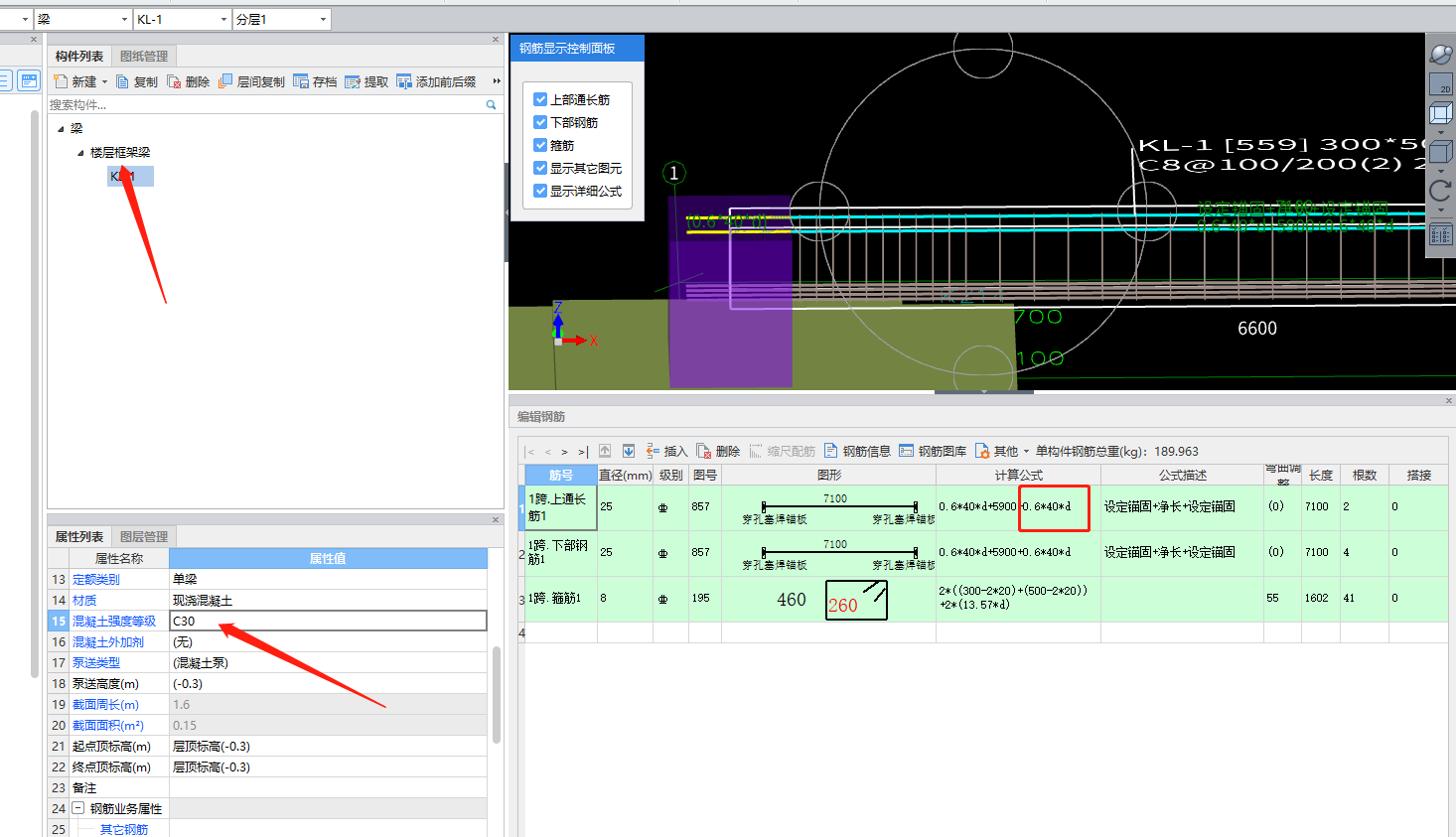Close the component list panel
This screenshot has width=1456, height=837.
(x=496, y=40)
